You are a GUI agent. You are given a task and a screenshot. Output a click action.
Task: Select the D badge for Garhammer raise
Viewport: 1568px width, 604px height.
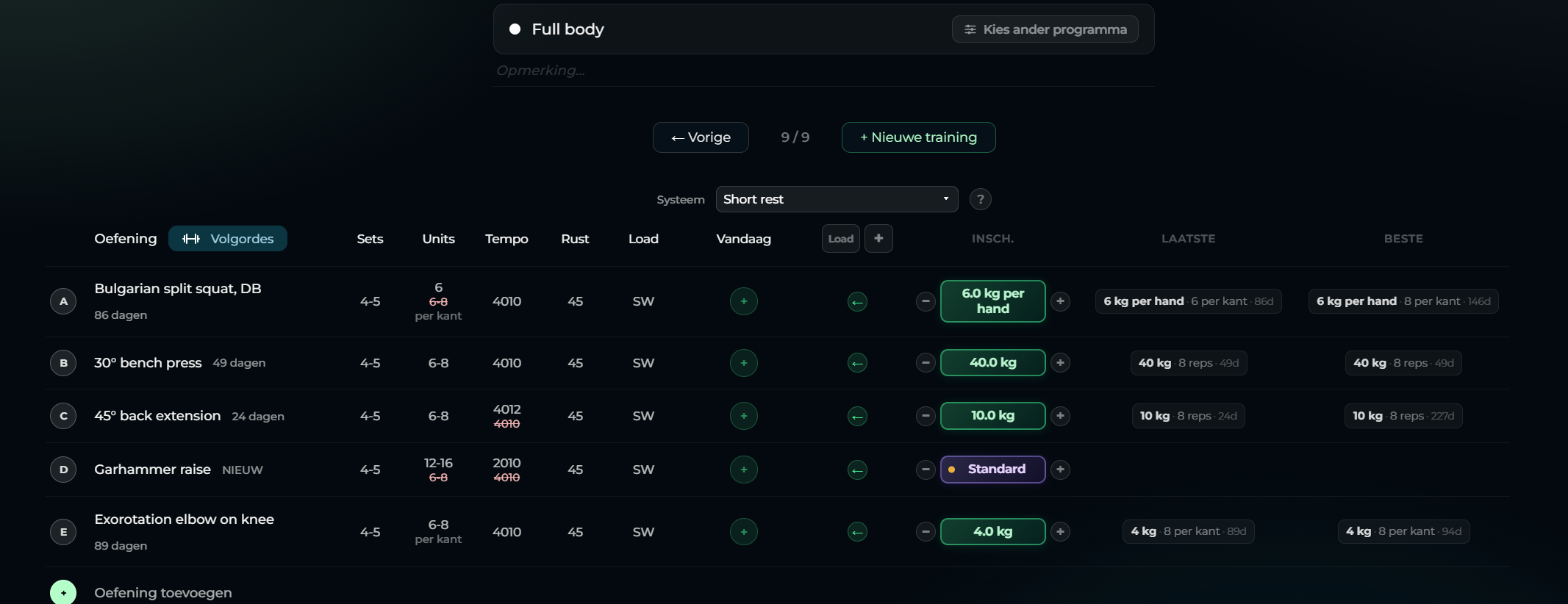63,470
